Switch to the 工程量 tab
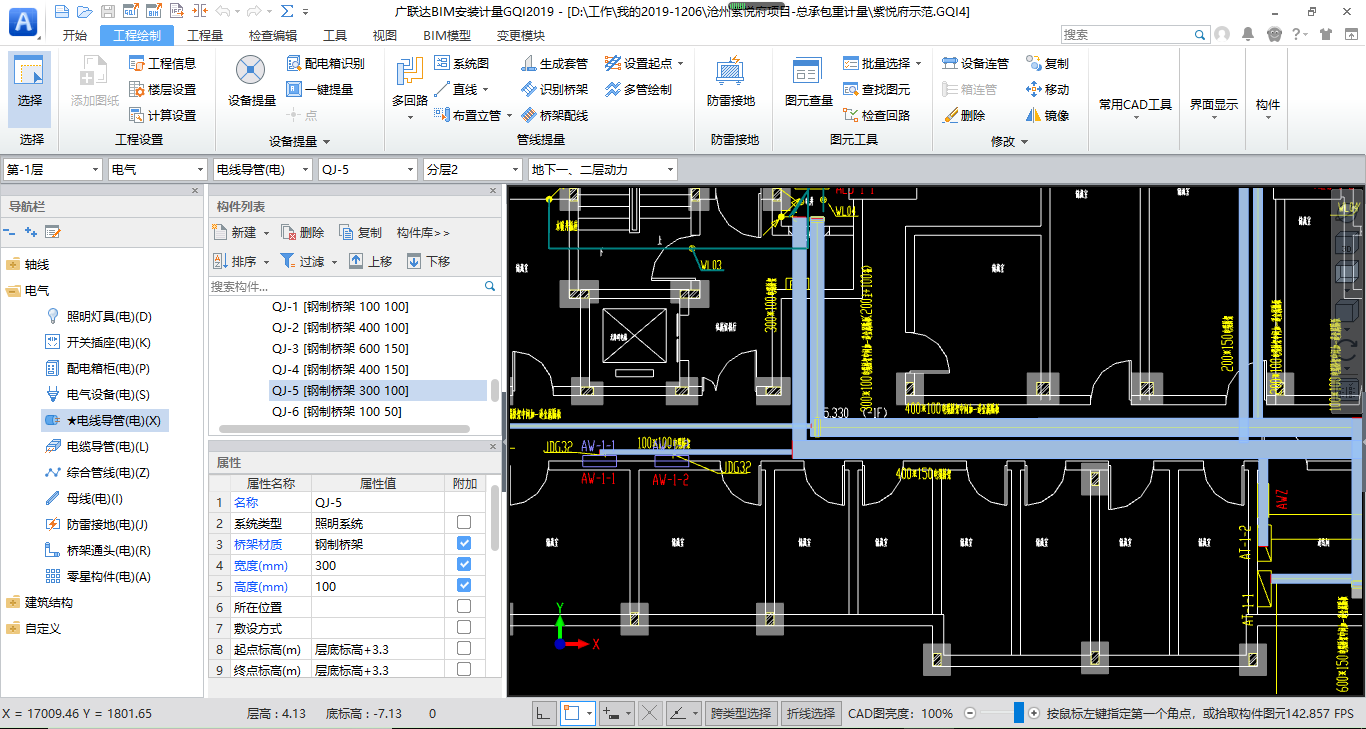This screenshot has height=729, width=1366. coord(205,35)
